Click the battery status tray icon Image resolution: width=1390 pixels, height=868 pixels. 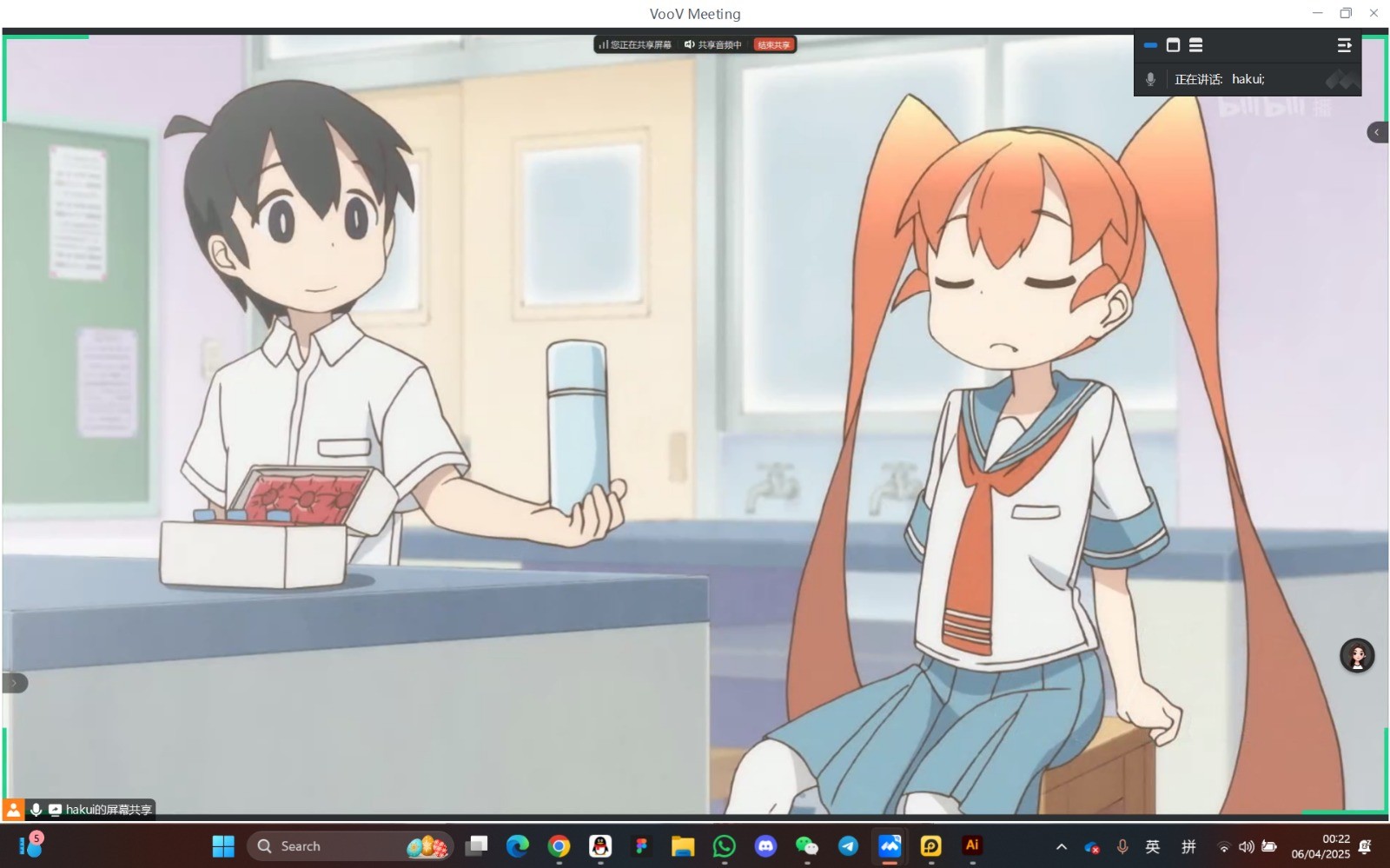(x=1269, y=847)
